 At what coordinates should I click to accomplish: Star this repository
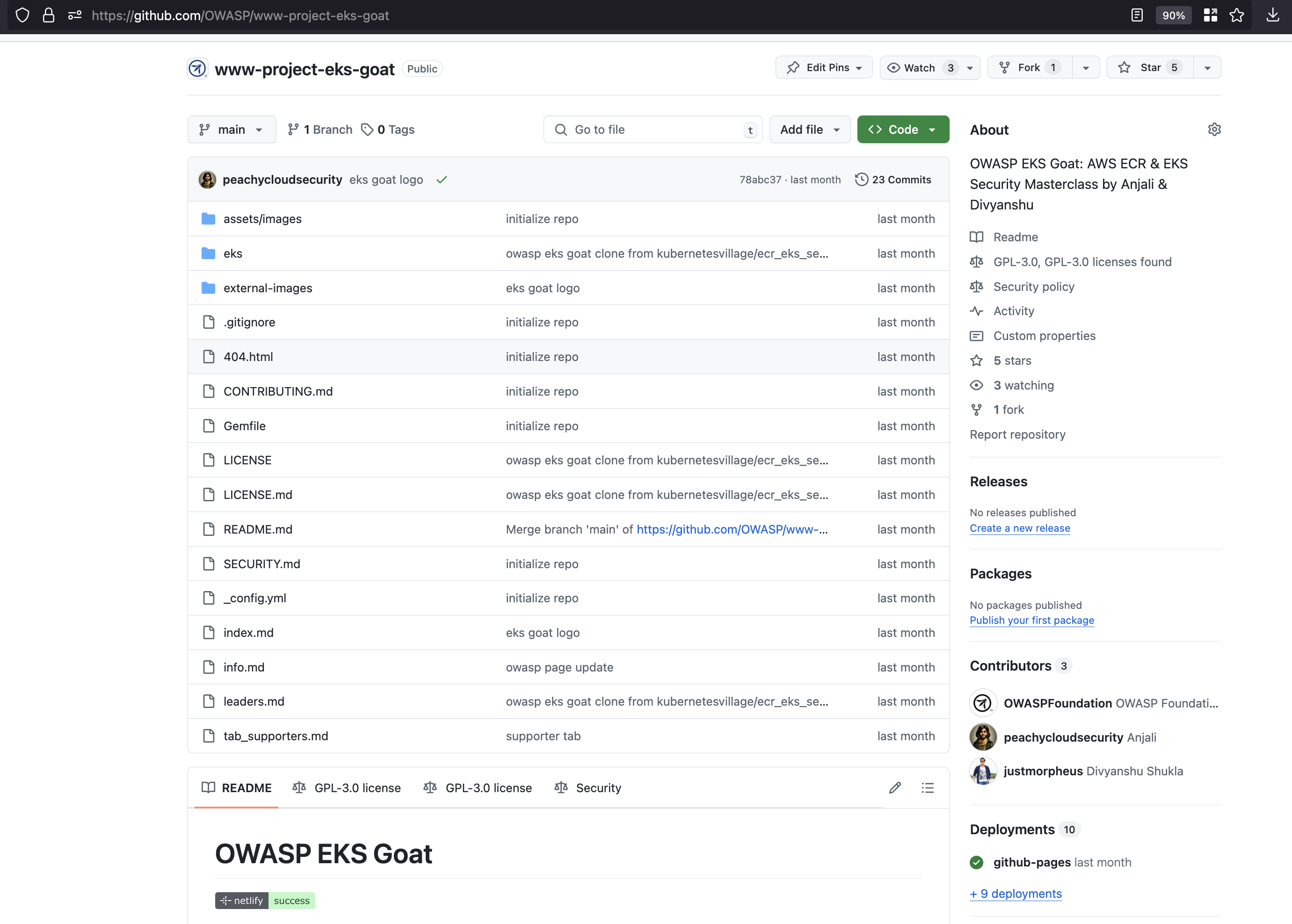pos(1150,68)
